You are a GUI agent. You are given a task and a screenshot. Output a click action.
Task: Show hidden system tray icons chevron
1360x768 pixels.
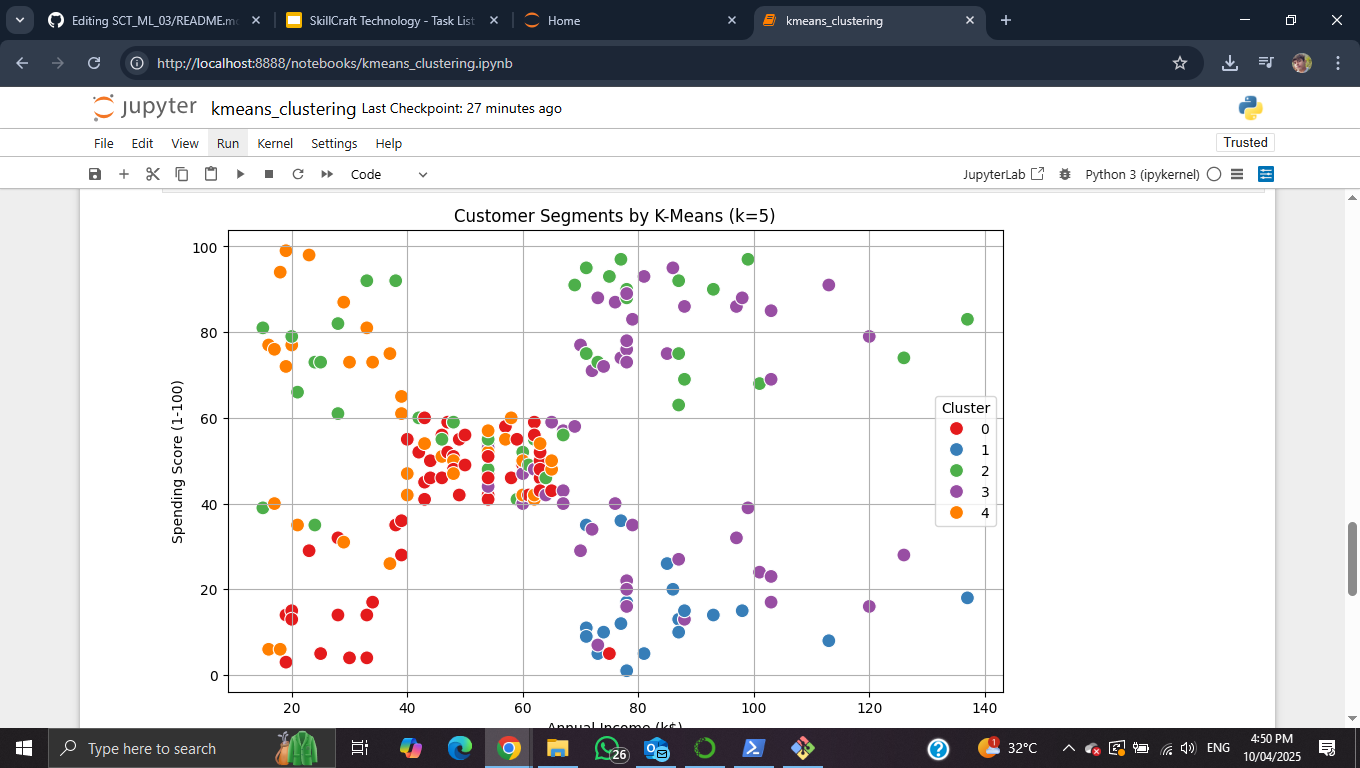click(1069, 748)
